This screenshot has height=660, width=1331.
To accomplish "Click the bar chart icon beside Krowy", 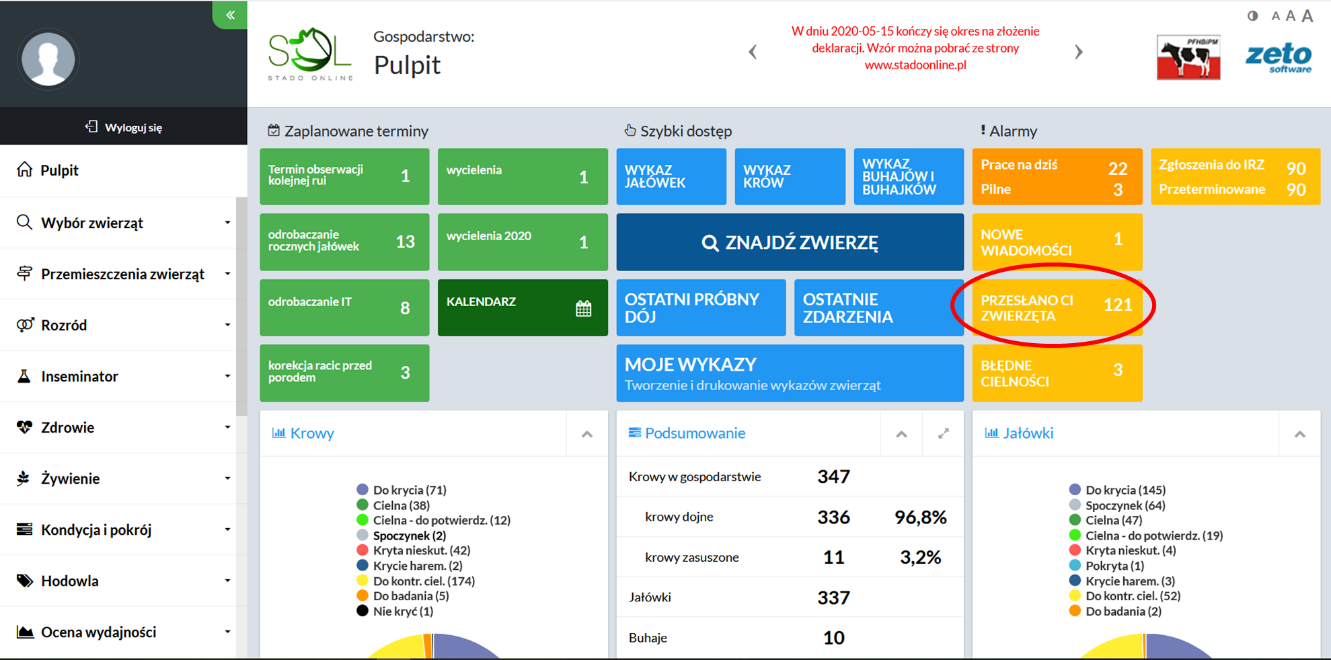I will click(x=279, y=433).
